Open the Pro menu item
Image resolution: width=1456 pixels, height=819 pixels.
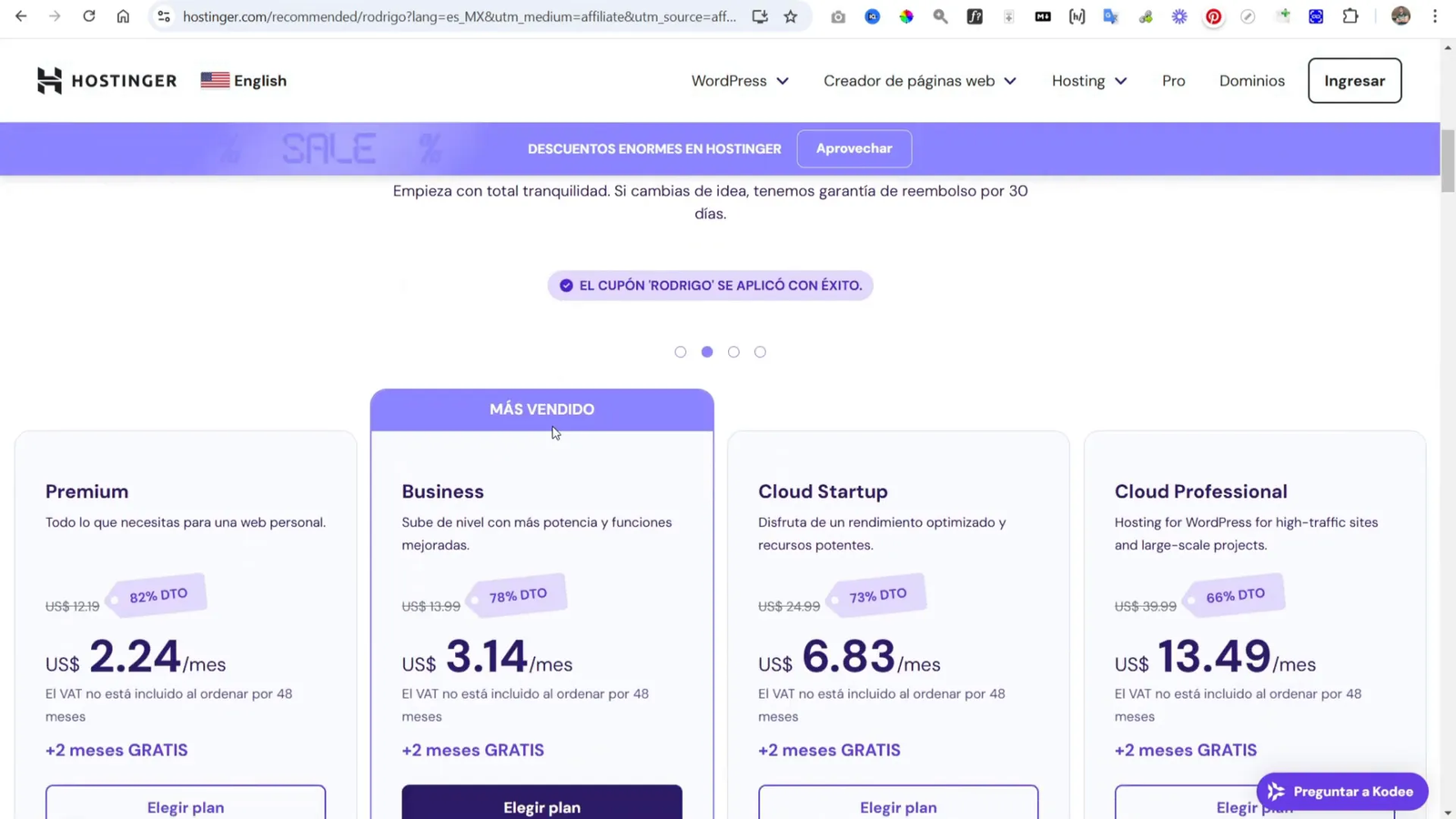1173,80
